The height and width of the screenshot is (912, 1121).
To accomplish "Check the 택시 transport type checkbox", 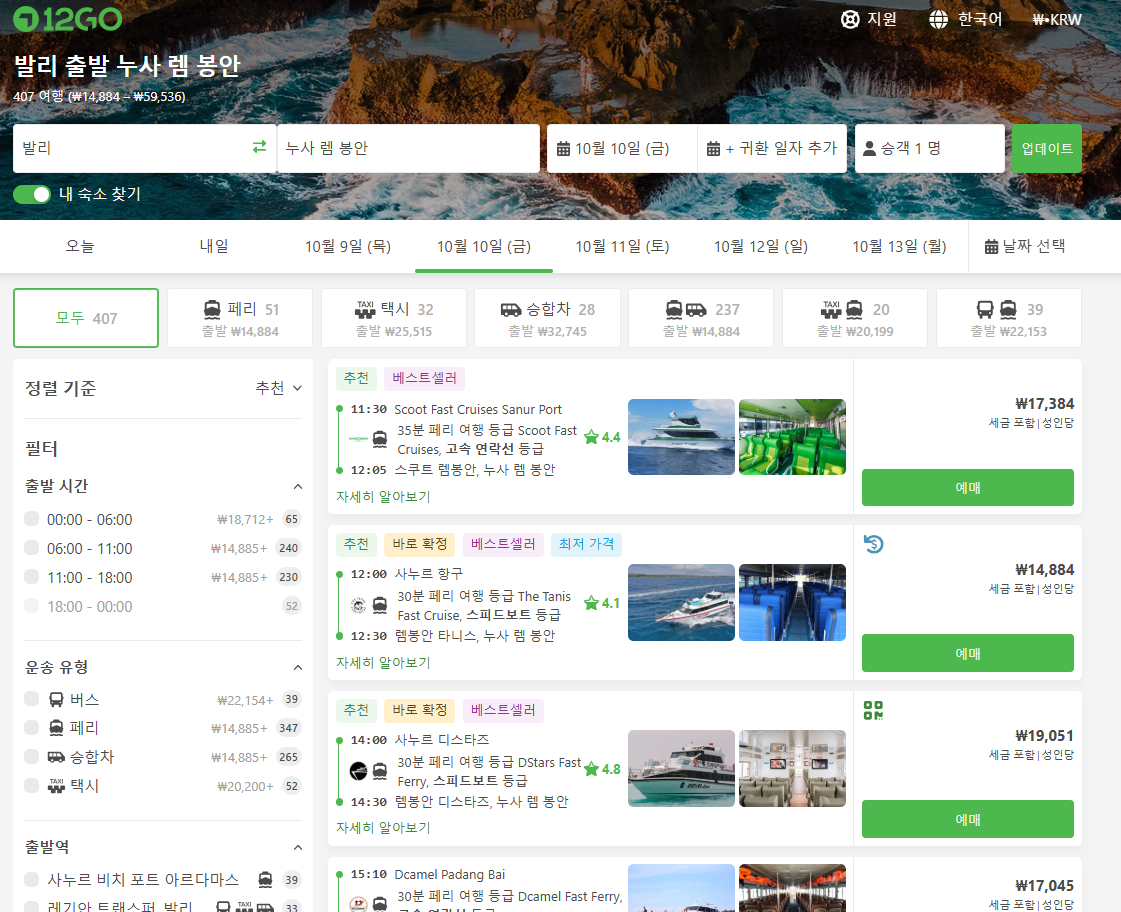I will 31,785.
